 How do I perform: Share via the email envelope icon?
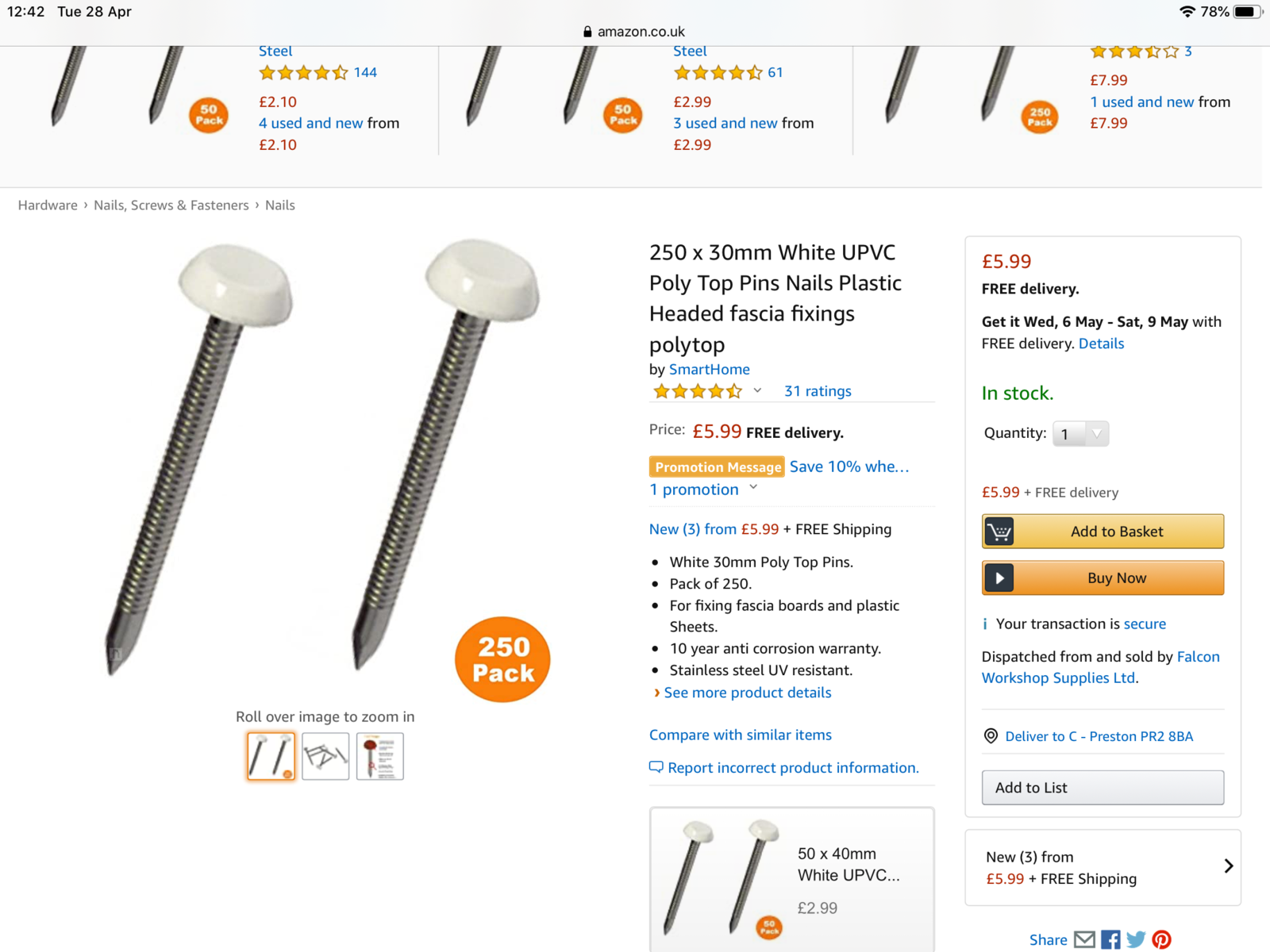pos(1083,940)
